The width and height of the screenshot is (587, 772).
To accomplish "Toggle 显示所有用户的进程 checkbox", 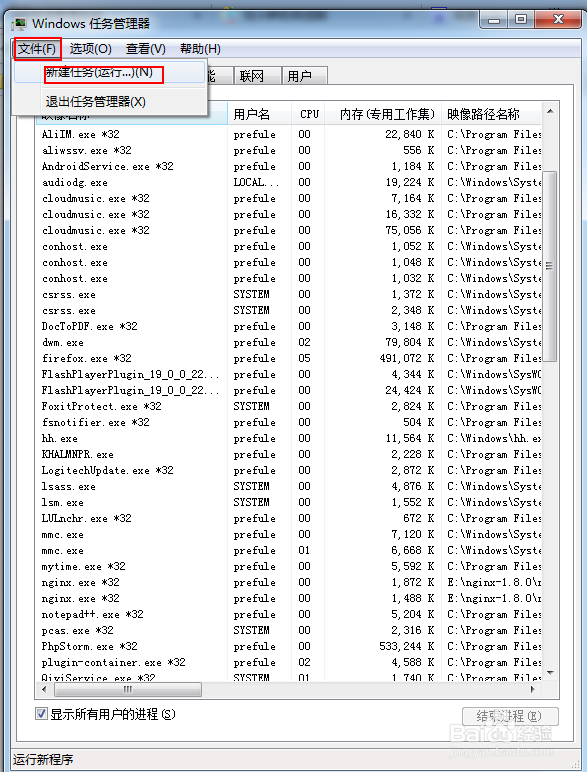I will coord(41,713).
